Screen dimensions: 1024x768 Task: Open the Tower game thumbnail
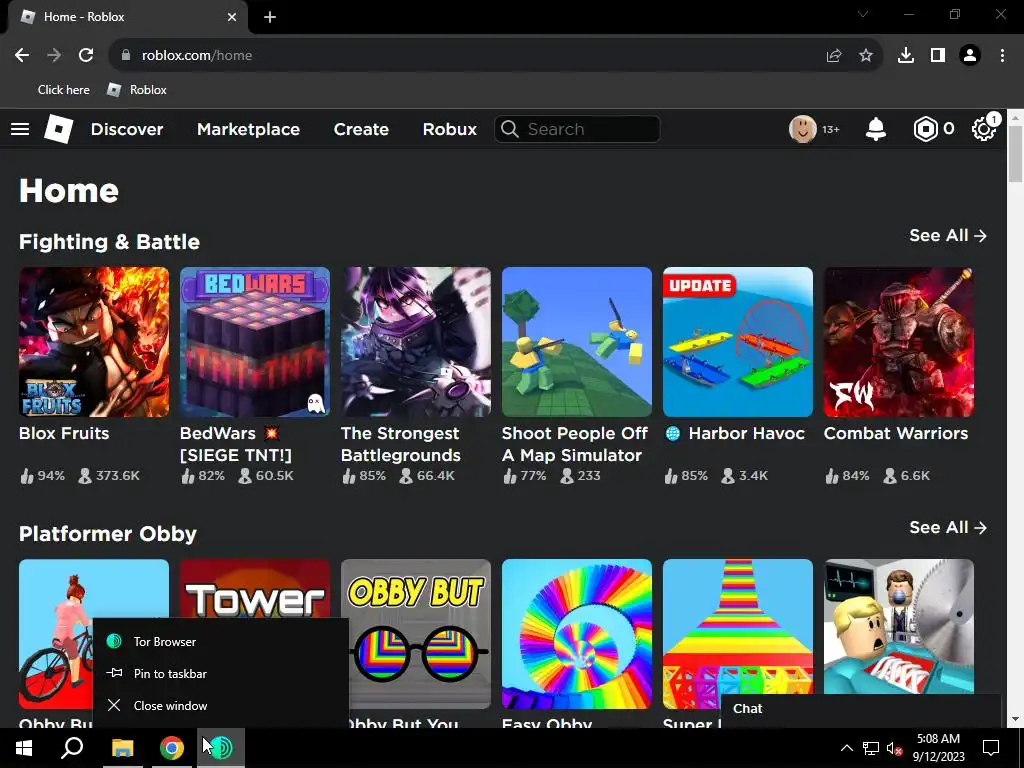(x=255, y=588)
